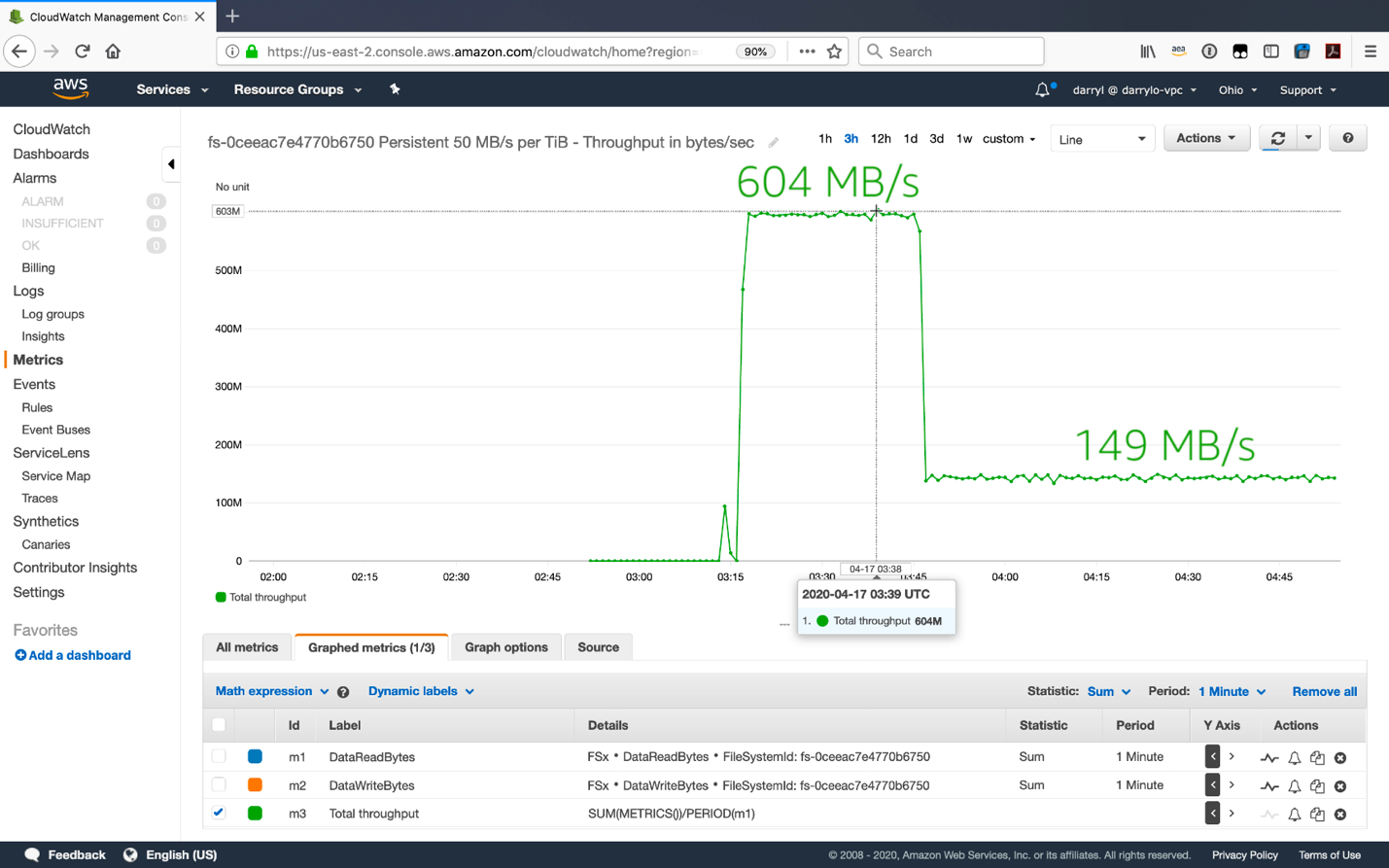Select the 12h time range
Image resolution: width=1389 pixels, height=868 pixels.
tap(881, 139)
